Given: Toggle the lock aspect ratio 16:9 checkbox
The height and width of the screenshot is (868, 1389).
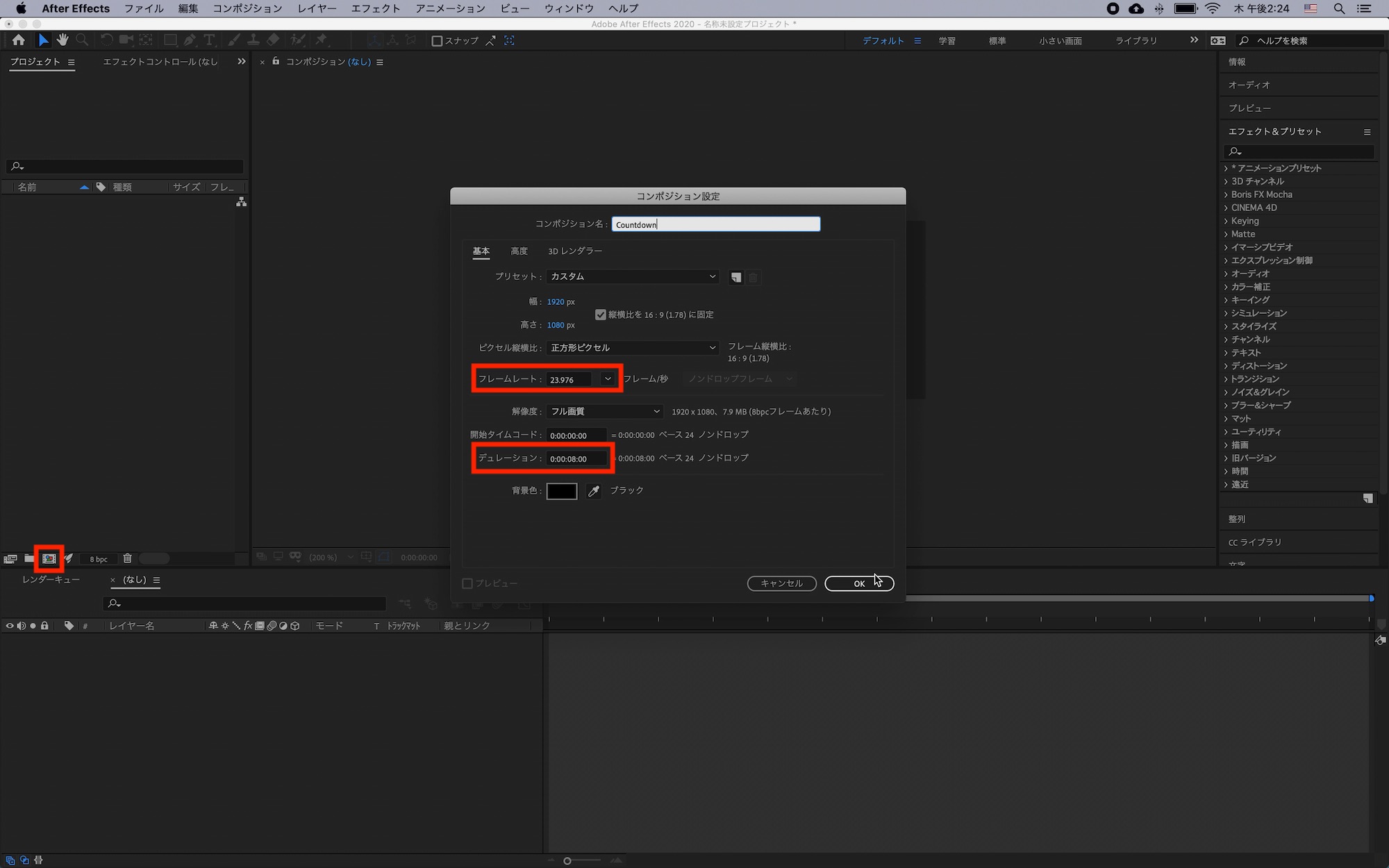Looking at the screenshot, I should (x=601, y=315).
